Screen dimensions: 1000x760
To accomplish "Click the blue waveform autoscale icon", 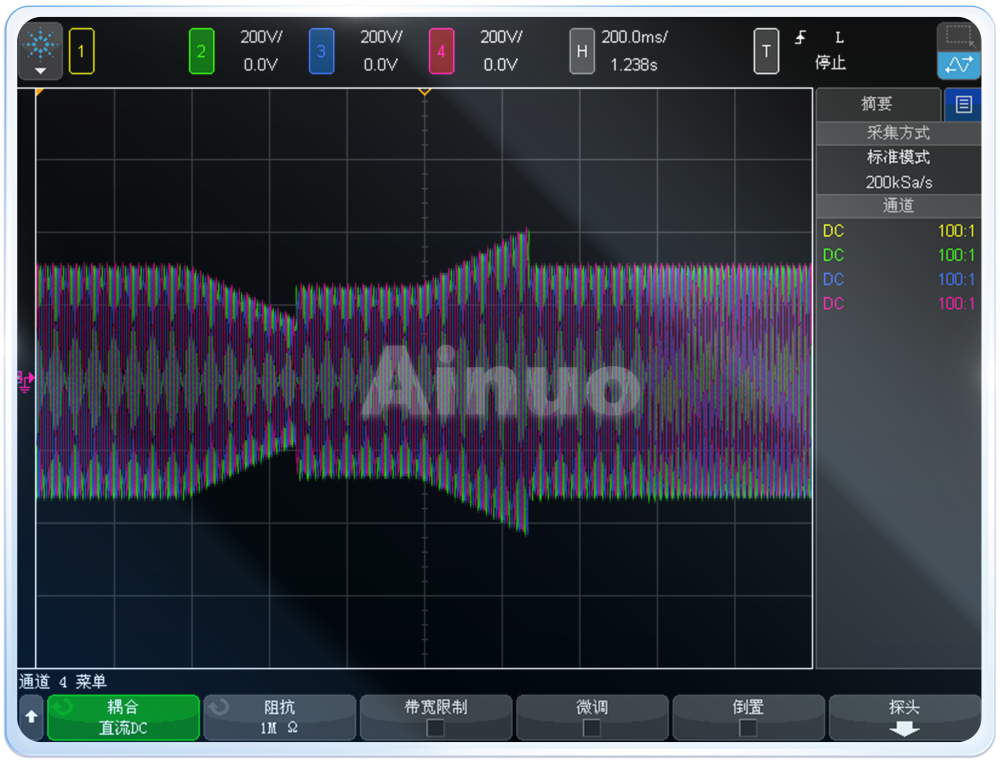I will (x=959, y=65).
